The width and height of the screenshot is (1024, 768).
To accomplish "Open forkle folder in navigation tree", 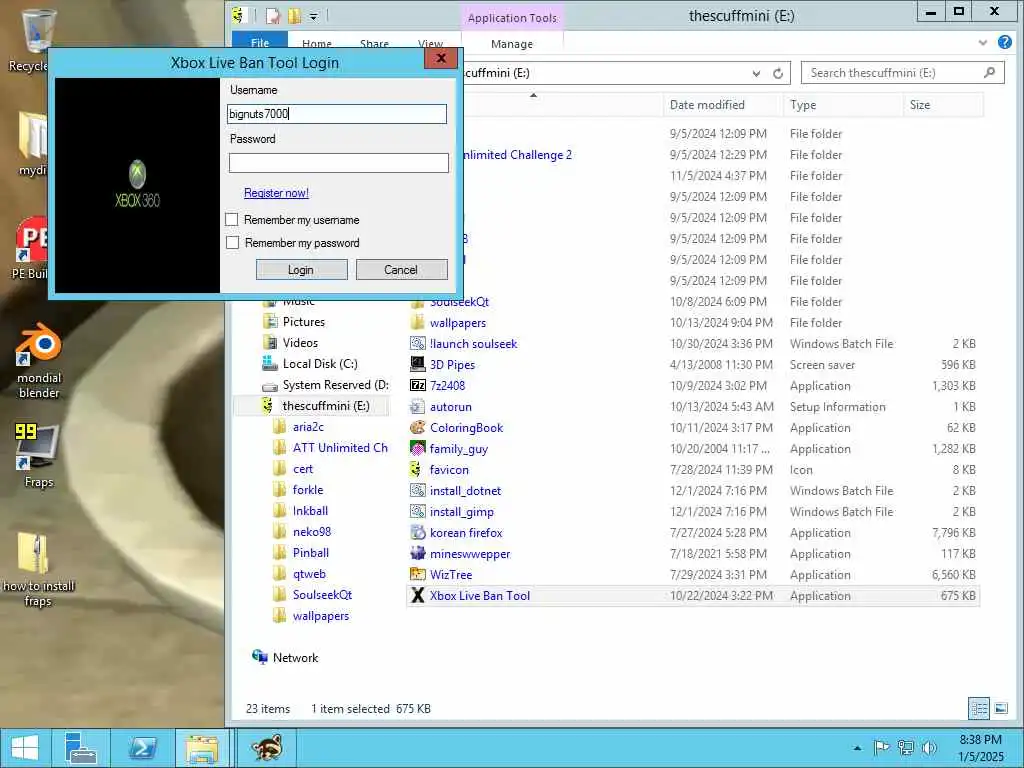I will pyautogui.click(x=308, y=490).
